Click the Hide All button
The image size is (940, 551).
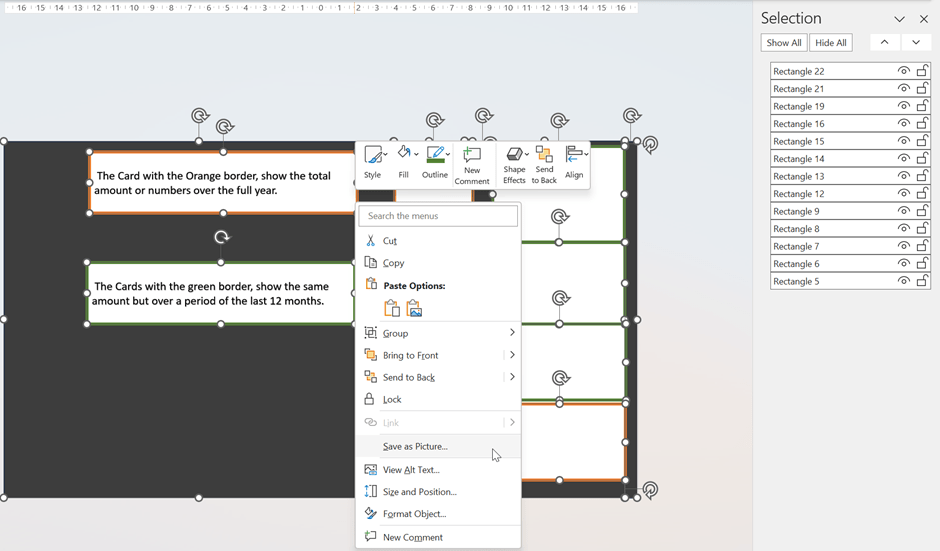(830, 43)
